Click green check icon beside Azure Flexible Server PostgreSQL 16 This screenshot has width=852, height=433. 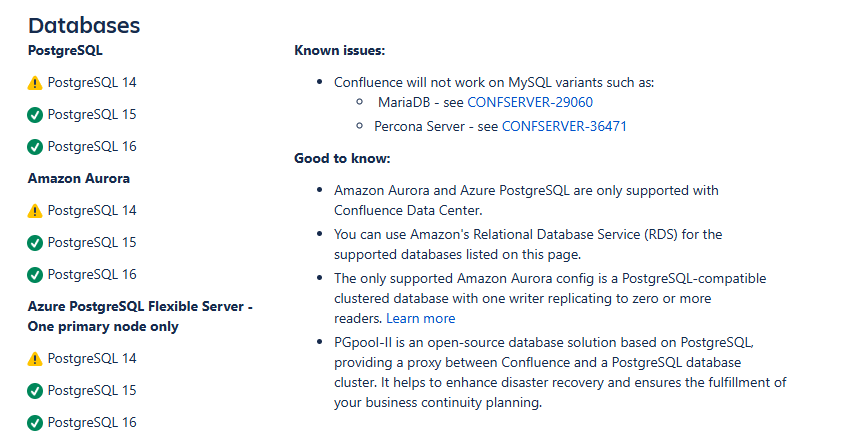tap(35, 423)
